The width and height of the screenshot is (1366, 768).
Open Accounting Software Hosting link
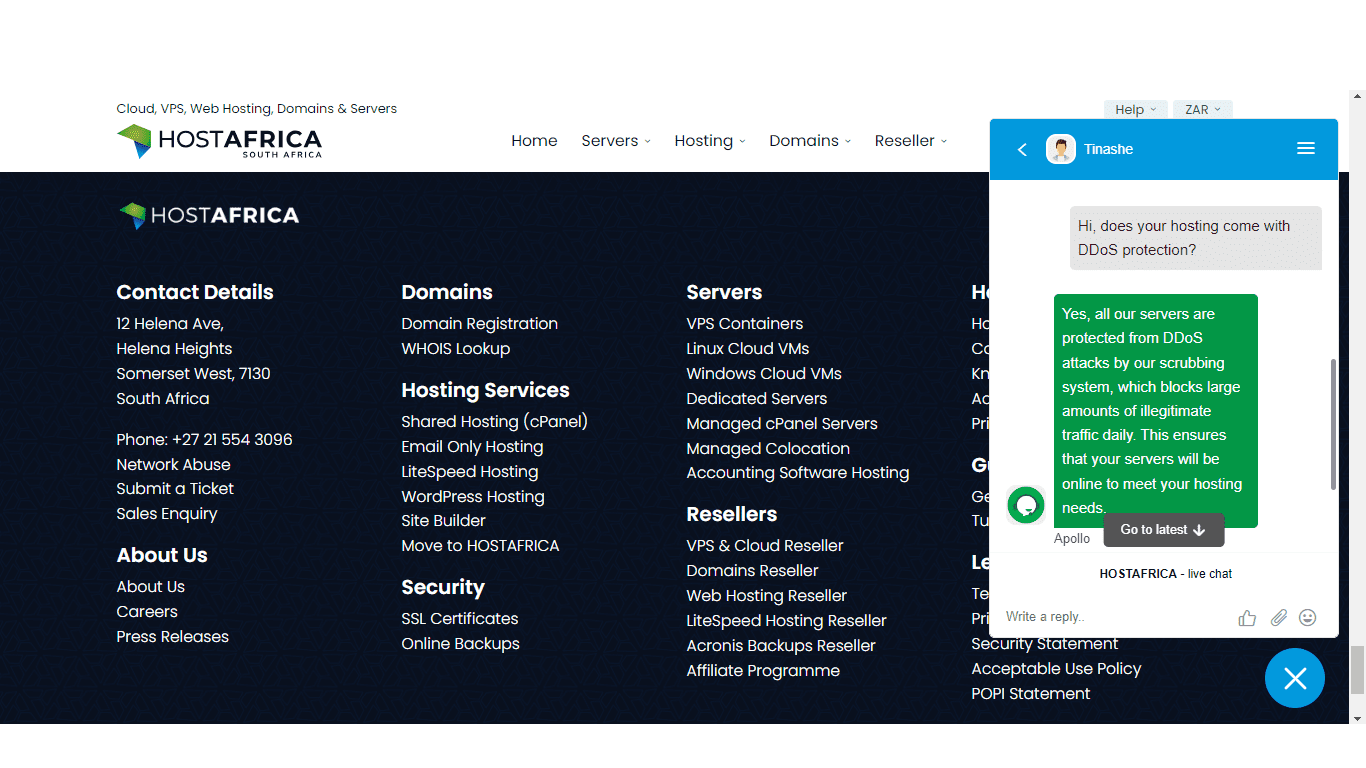[797, 473]
